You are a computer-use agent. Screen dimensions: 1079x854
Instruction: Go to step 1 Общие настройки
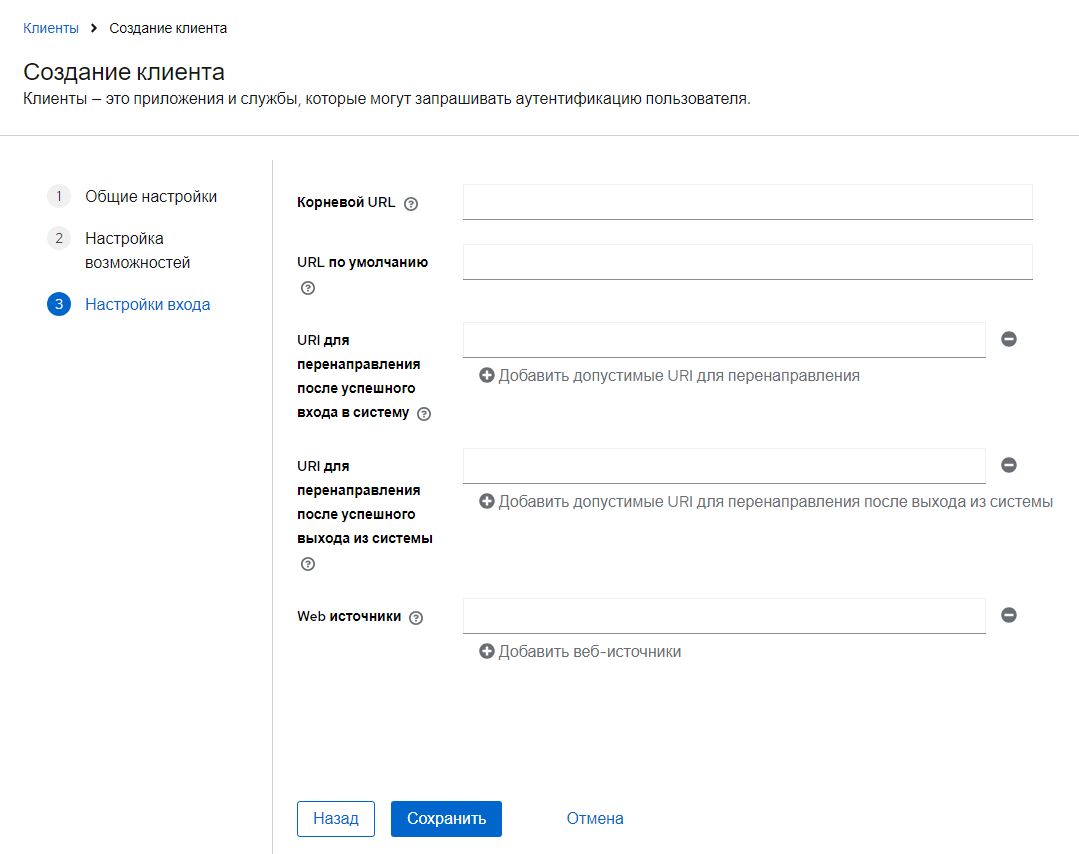point(150,197)
